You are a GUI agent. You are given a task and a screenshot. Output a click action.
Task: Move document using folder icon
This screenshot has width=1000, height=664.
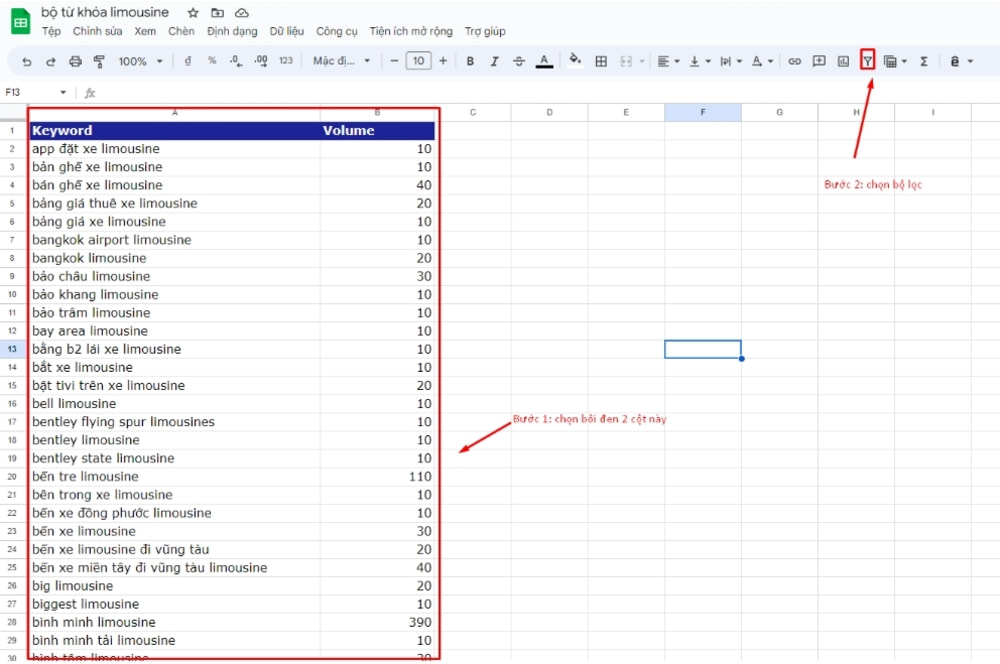coord(217,13)
